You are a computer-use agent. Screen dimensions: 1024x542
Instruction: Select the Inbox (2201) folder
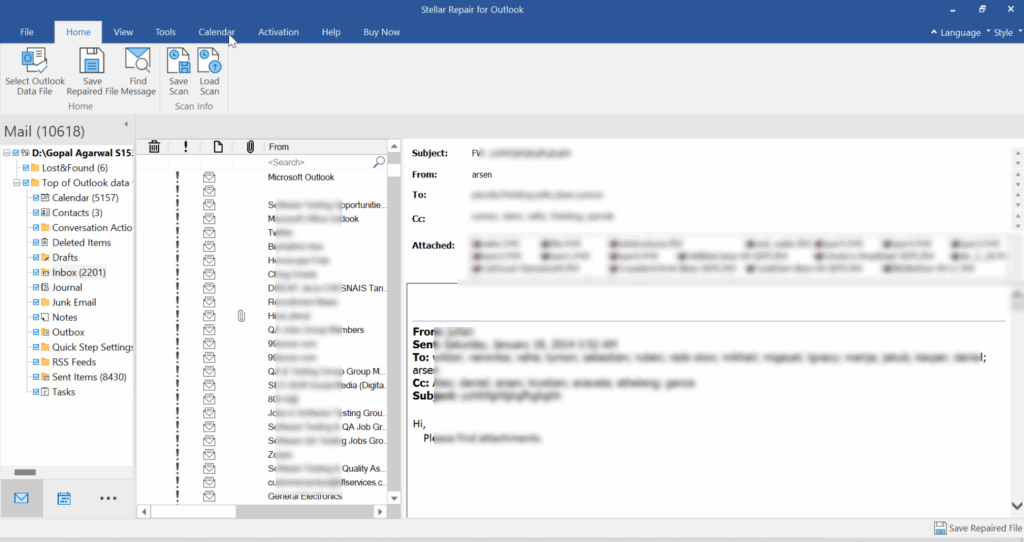coord(78,272)
